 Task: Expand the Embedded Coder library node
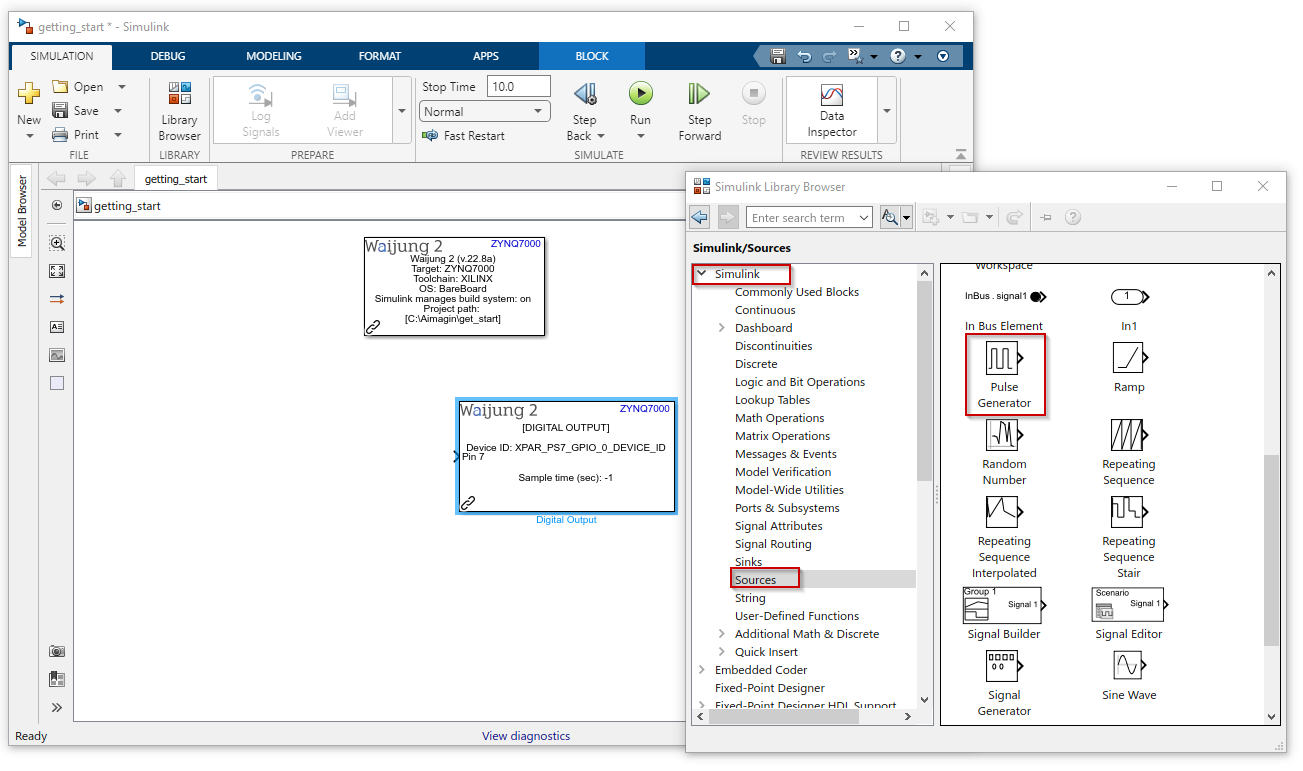pyautogui.click(x=702, y=670)
